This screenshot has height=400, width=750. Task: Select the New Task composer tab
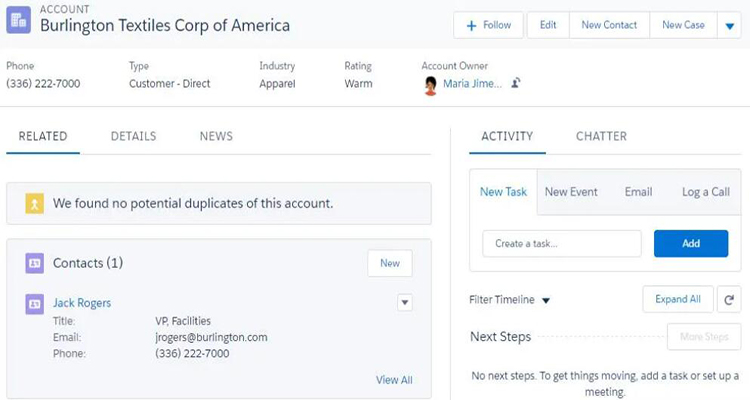(503, 192)
